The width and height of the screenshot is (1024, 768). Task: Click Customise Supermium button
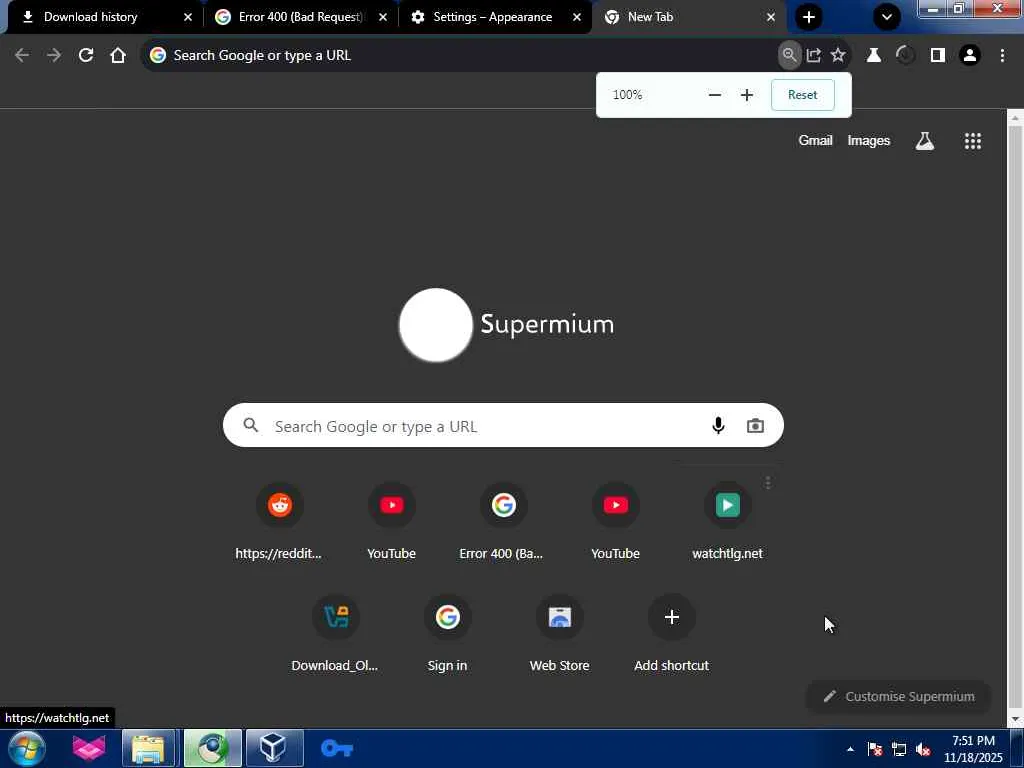(899, 697)
